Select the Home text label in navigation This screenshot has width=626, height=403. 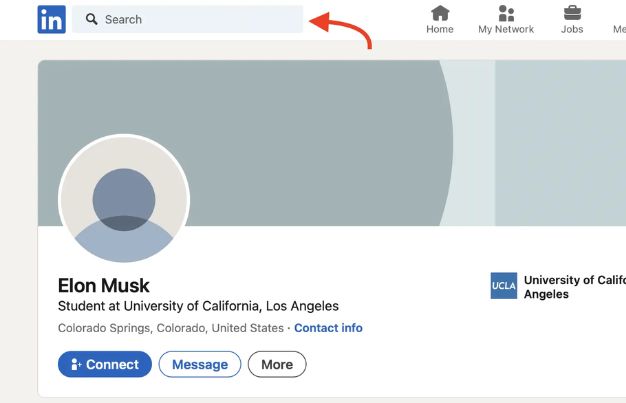click(440, 30)
